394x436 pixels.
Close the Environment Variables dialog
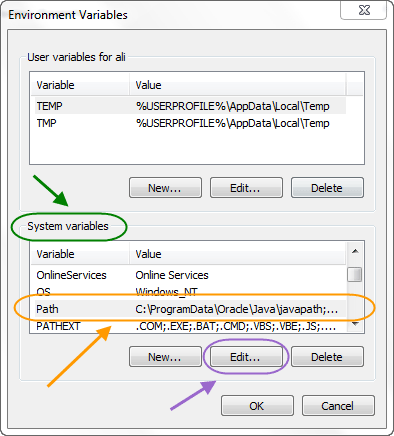coord(363,10)
